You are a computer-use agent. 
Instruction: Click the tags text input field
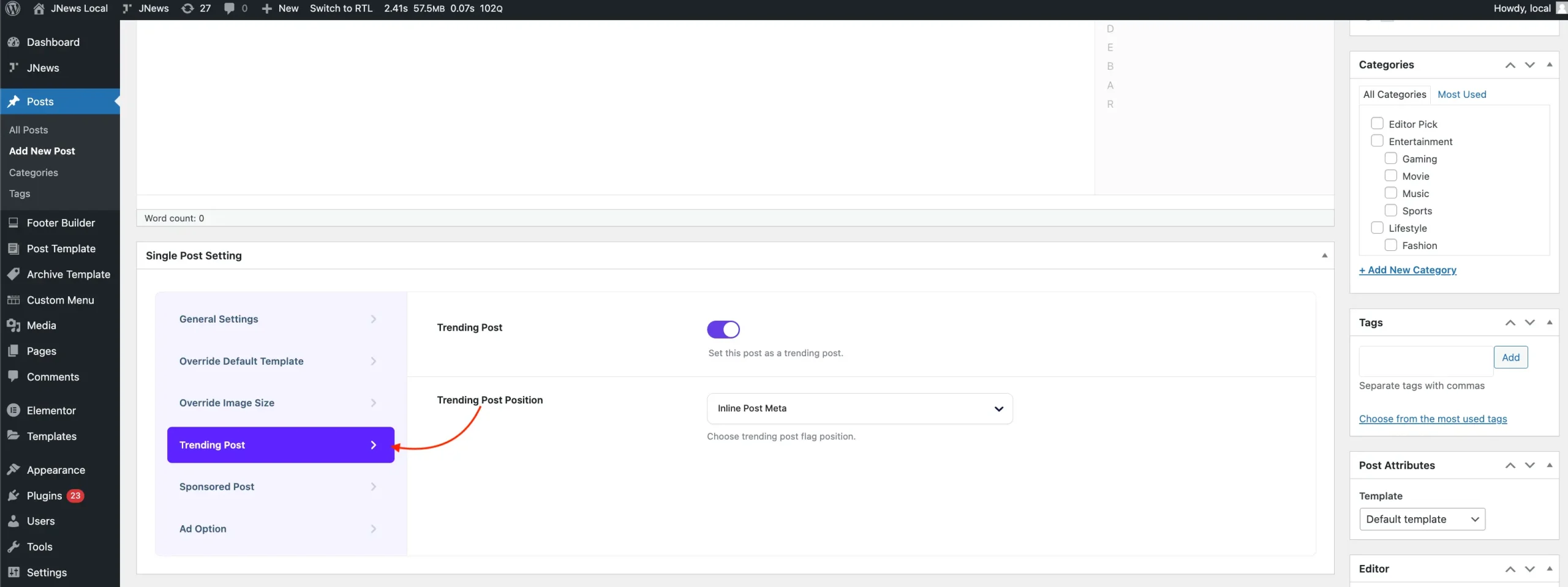pos(1425,361)
